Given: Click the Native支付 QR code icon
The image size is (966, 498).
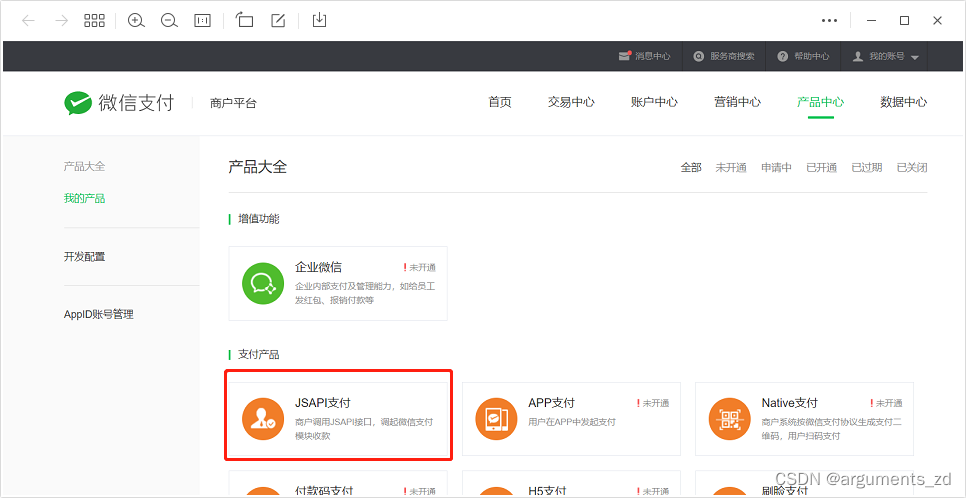Looking at the screenshot, I should coord(729,419).
